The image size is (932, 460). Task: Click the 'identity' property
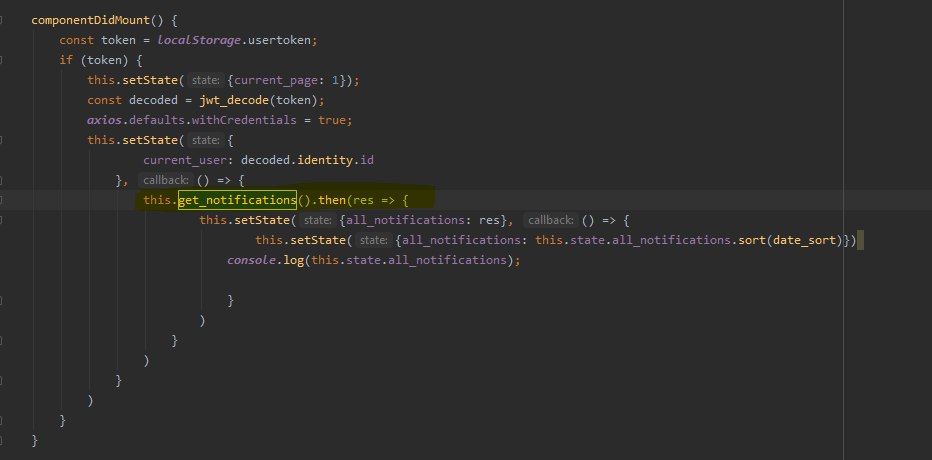(325, 160)
